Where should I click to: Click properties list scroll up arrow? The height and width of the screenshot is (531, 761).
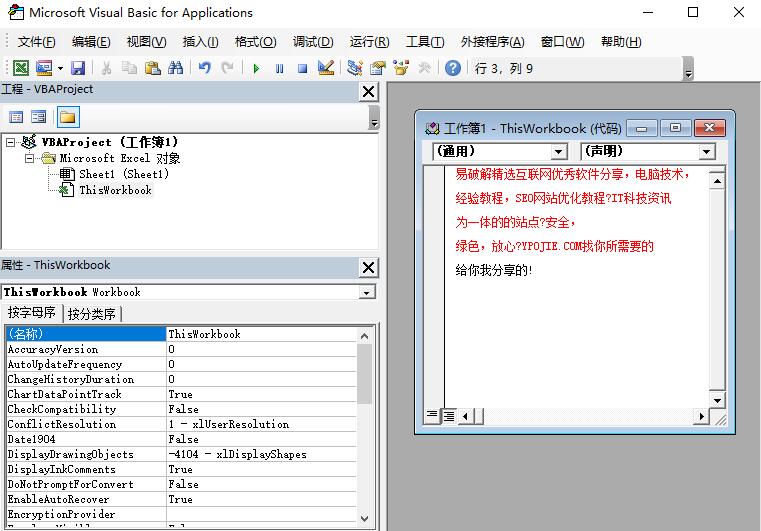[x=364, y=336]
